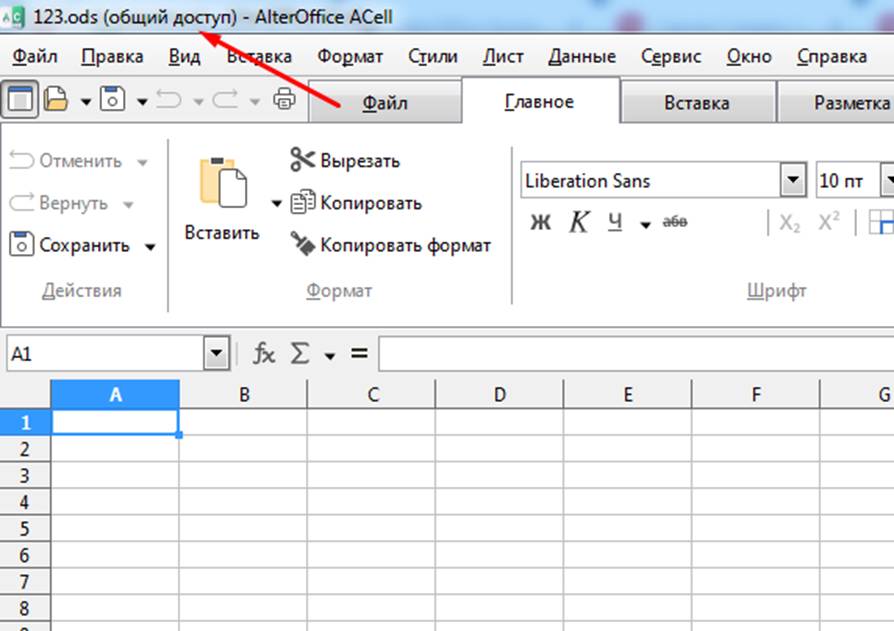The image size is (894, 631).
Task: Open the Файл ribbon tab
Action: click(x=385, y=103)
